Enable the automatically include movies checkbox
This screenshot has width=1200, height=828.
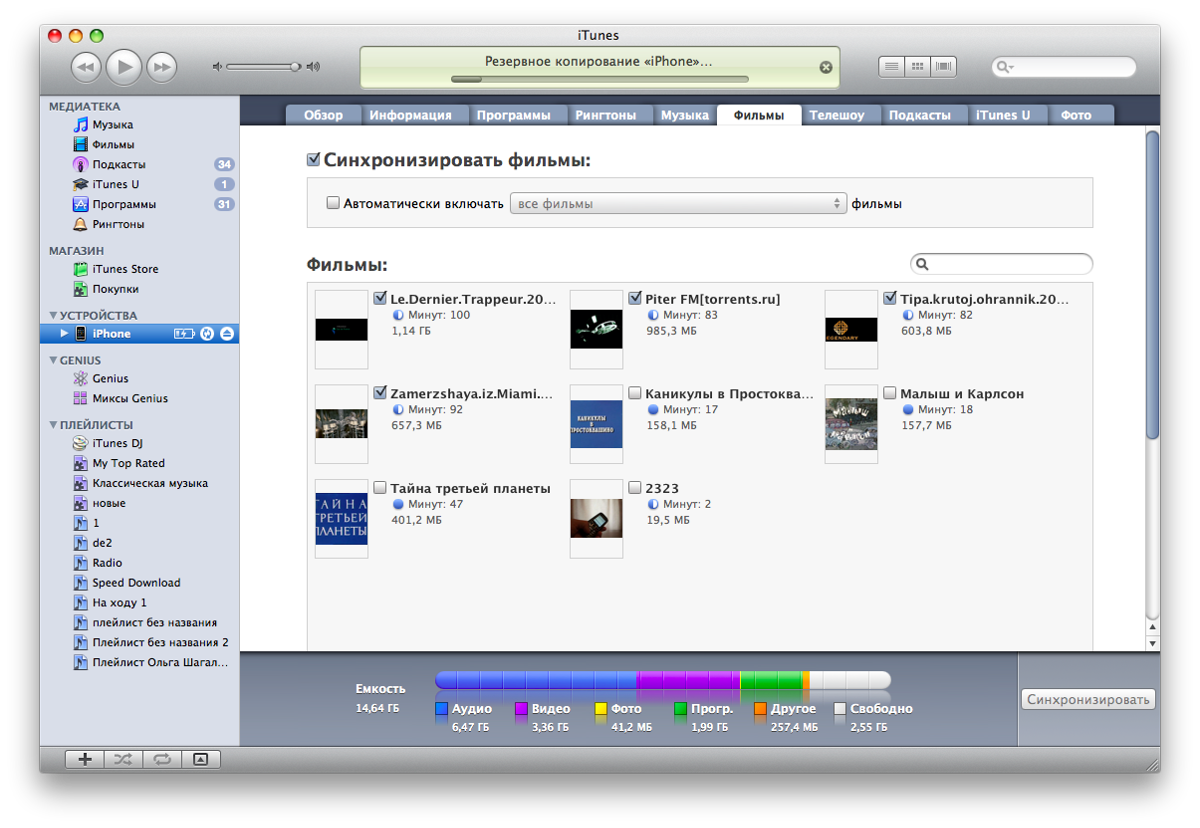click(334, 203)
